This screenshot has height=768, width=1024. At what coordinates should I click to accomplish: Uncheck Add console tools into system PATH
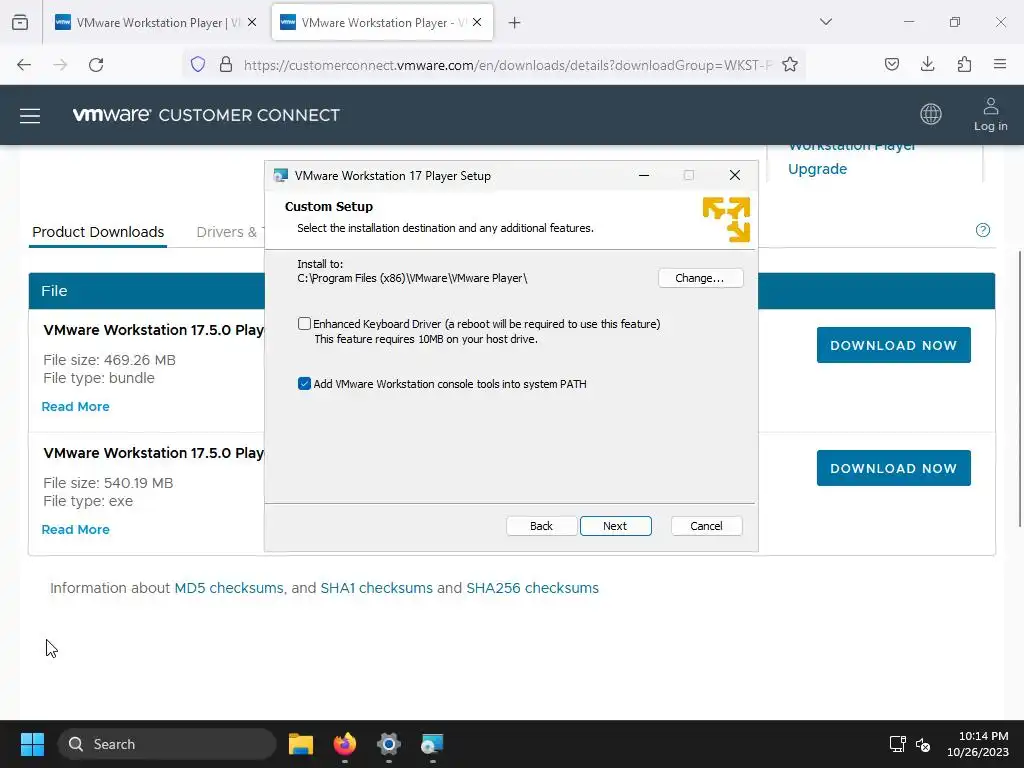coord(304,383)
